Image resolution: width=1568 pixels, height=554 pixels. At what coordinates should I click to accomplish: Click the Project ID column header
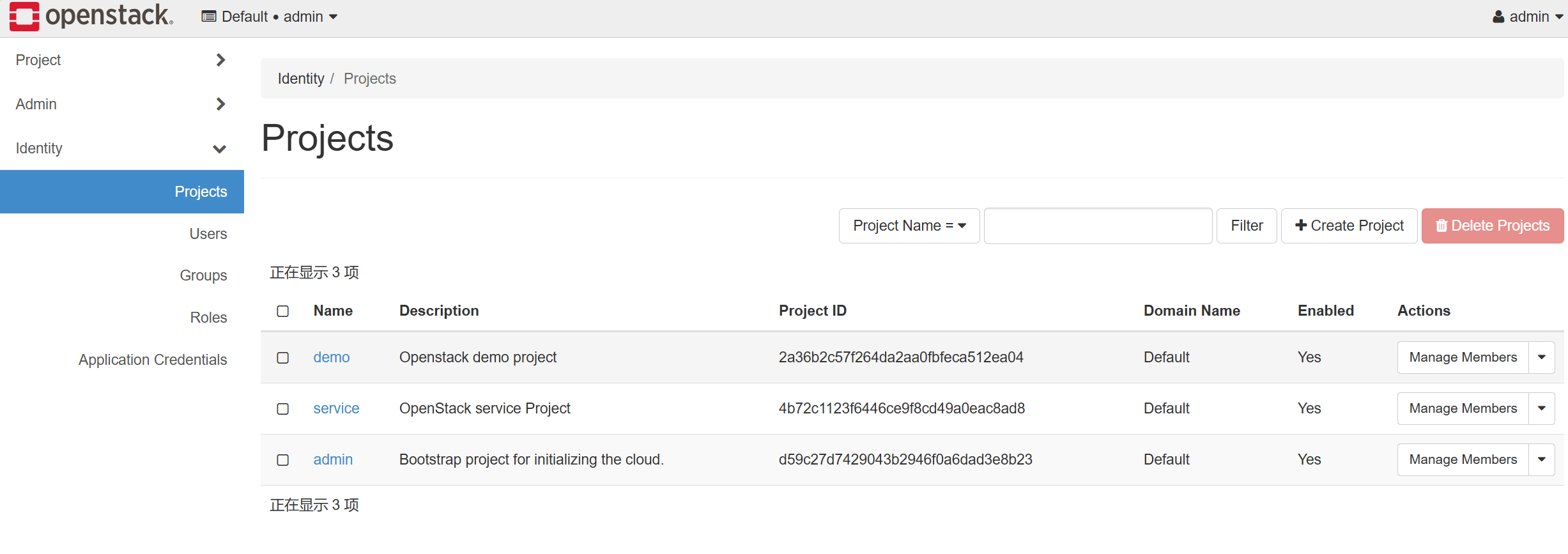(812, 311)
